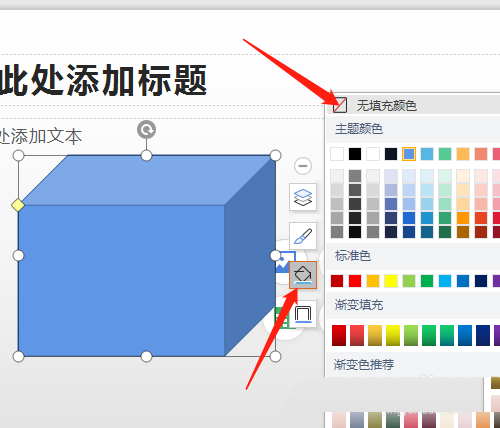Click the 主题颜色 section heading
This screenshot has height=428, width=500.
click(359, 129)
